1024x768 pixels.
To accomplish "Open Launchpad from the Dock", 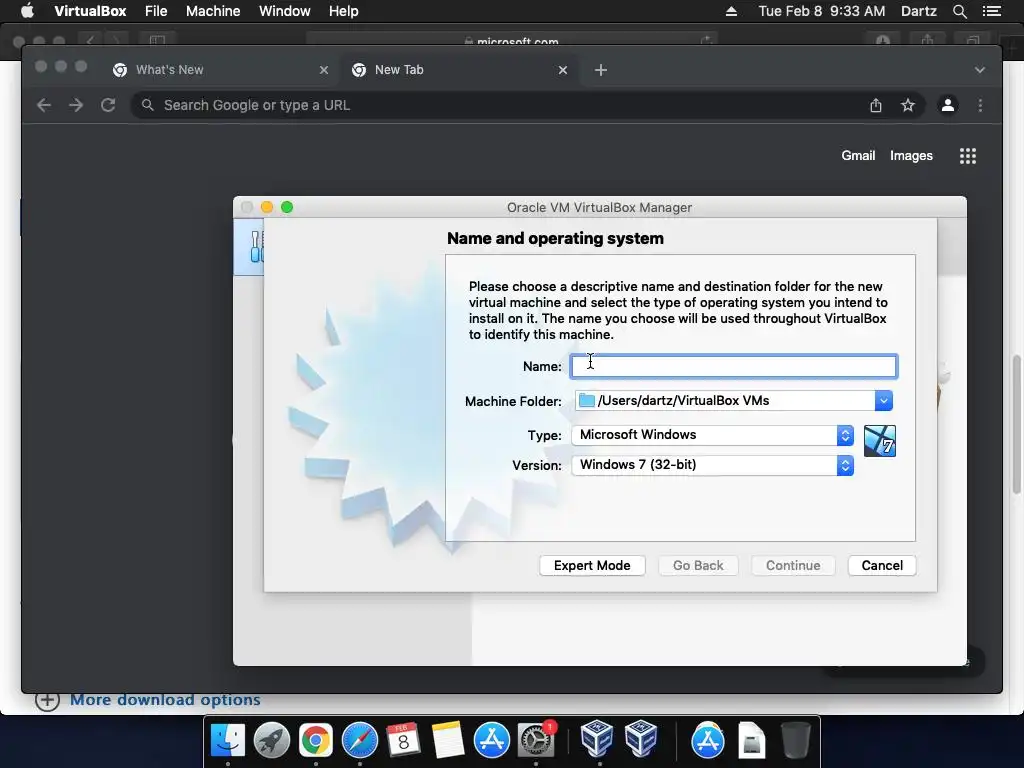I will coord(272,741).
